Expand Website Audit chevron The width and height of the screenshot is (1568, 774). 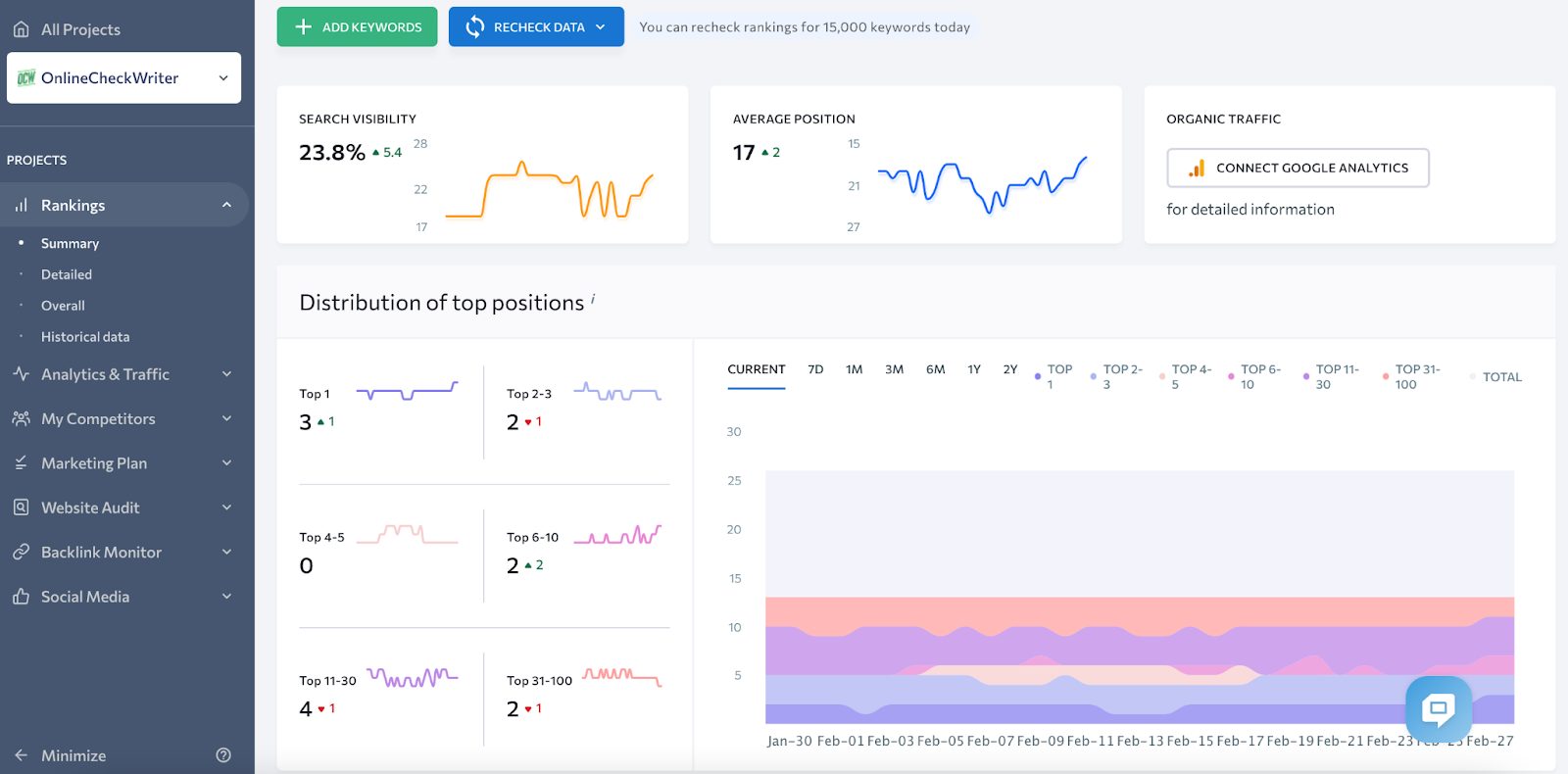[x=226, y=508]
